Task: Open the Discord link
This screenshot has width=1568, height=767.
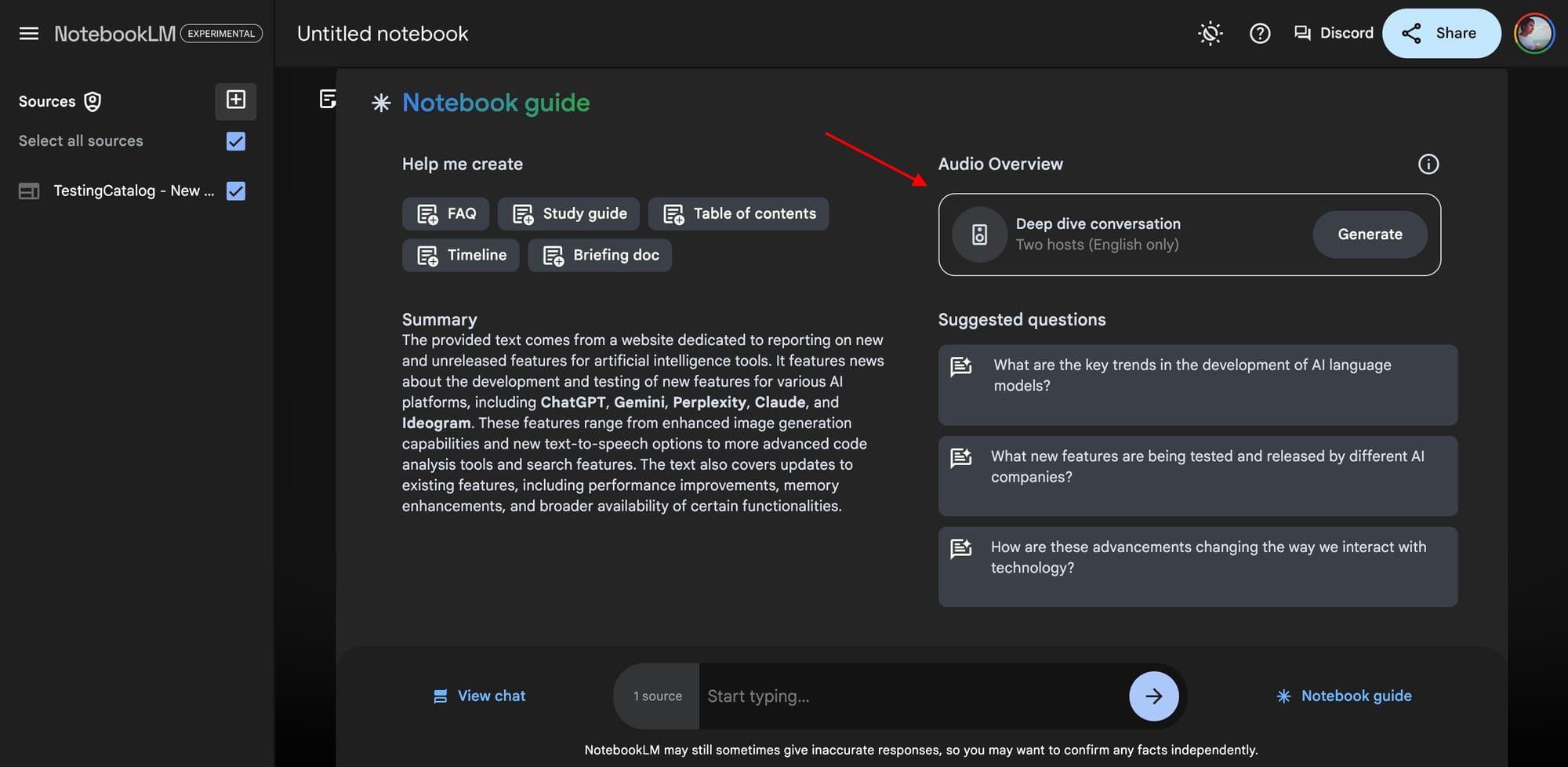Action: pyautogui.click(x=1334, y=33)
